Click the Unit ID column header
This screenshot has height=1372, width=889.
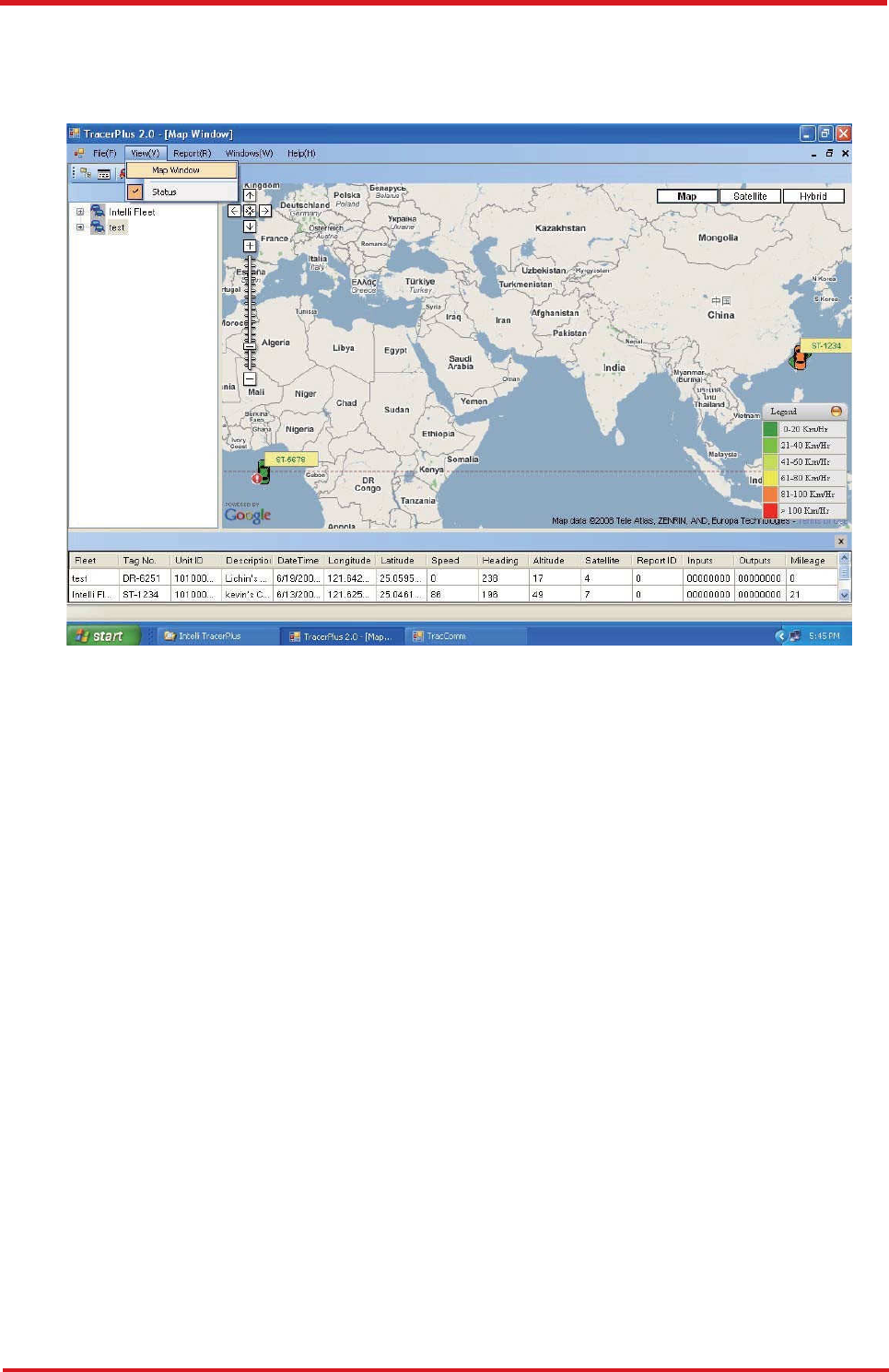(x=196, y=560)
